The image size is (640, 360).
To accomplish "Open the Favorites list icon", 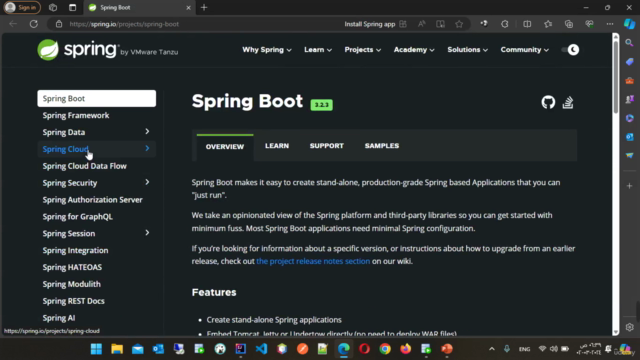I will tap(548, 24).
